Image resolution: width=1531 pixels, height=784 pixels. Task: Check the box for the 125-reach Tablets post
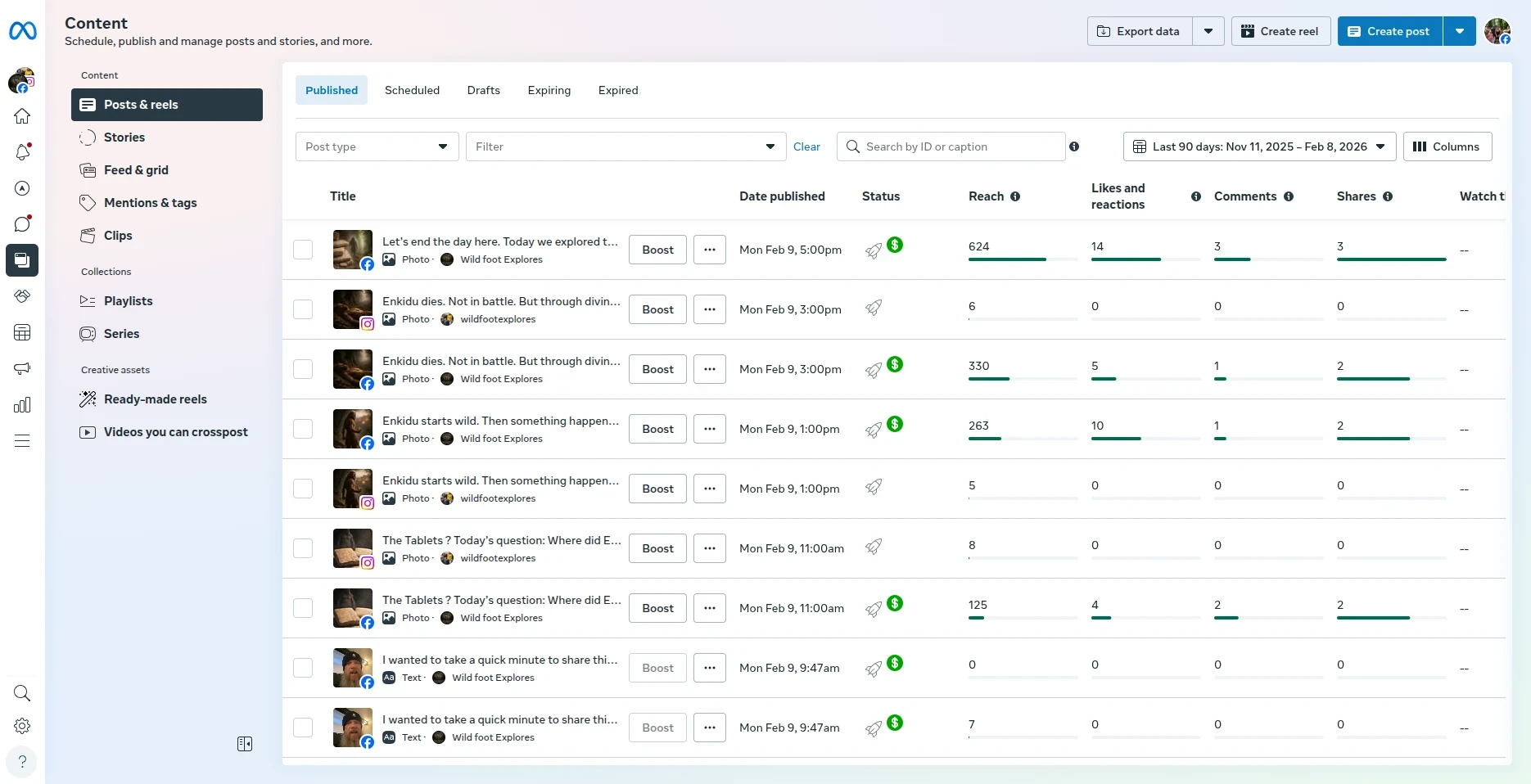click(x=303, y=608)
